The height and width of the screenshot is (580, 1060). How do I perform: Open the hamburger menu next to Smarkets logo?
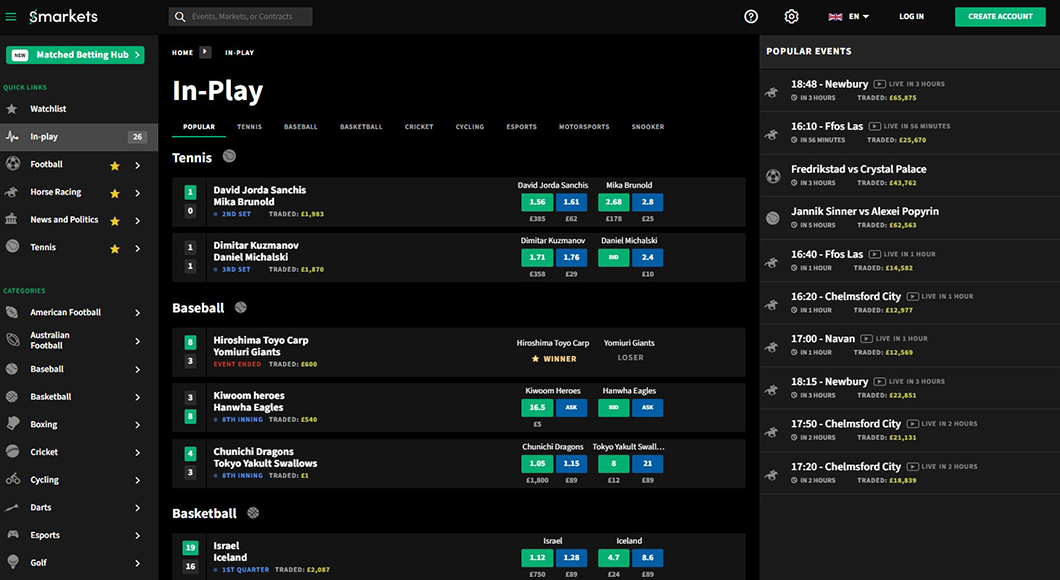pyautogui.click(x=11, y=17)
